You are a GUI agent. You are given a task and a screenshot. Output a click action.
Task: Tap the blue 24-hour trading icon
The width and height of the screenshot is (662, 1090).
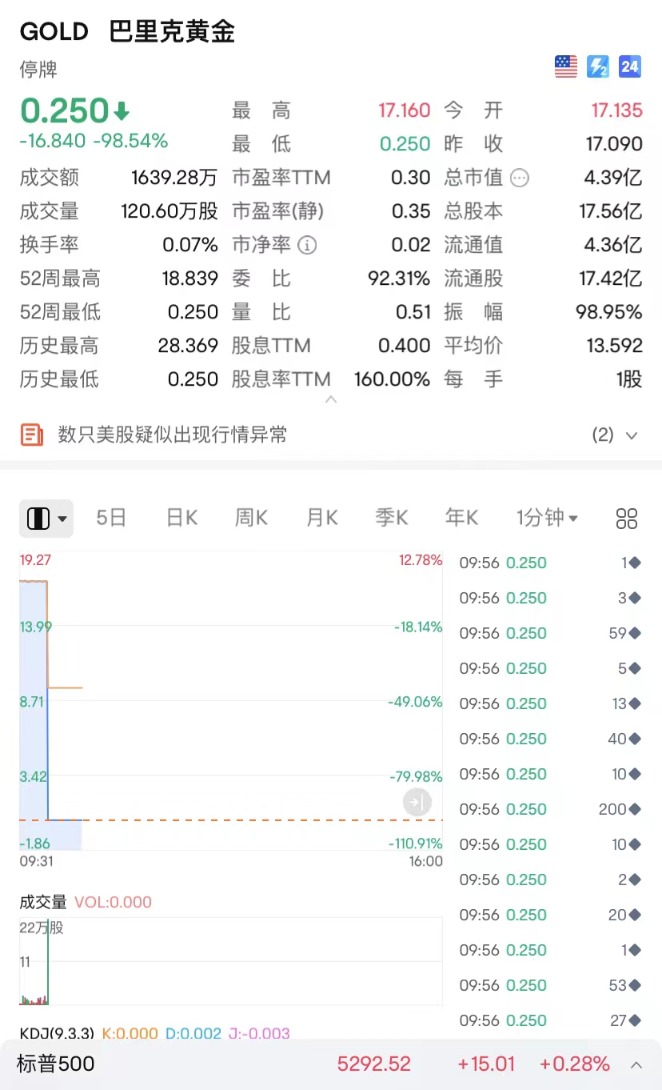629,67
